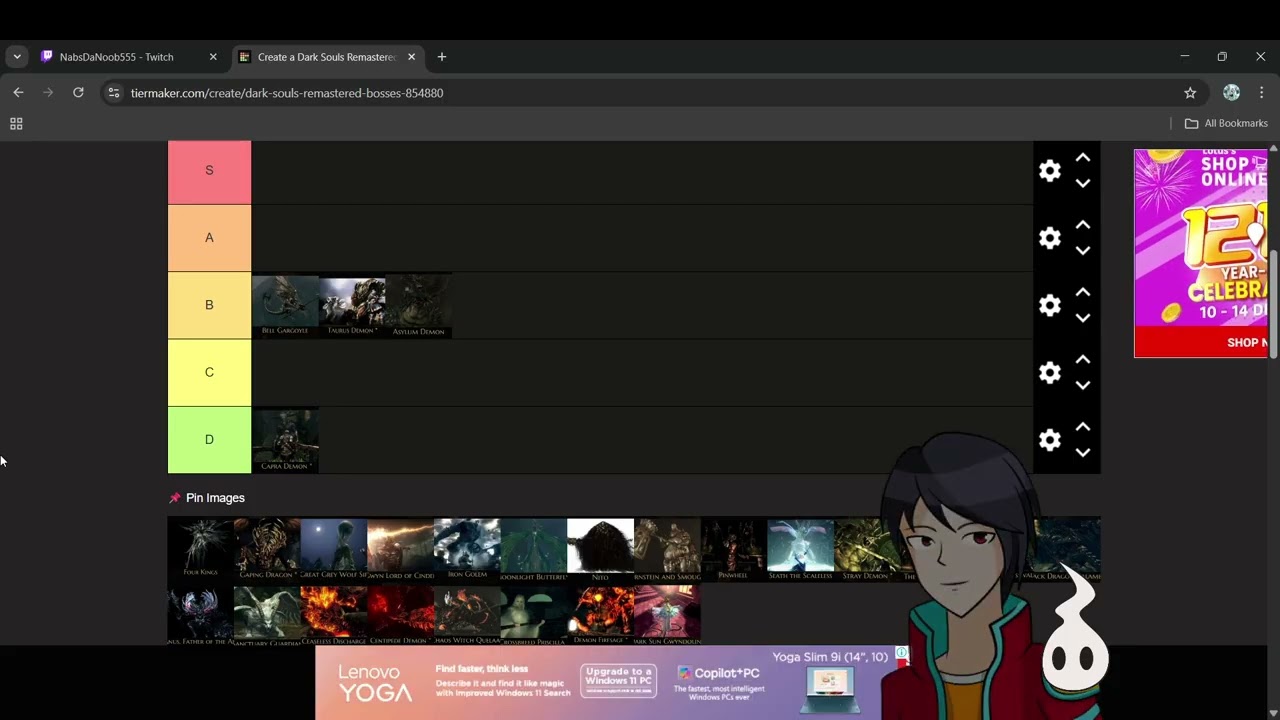Screen dimensions: 1280x720
Task: Open a new browser tab
Action: (442, 57)
